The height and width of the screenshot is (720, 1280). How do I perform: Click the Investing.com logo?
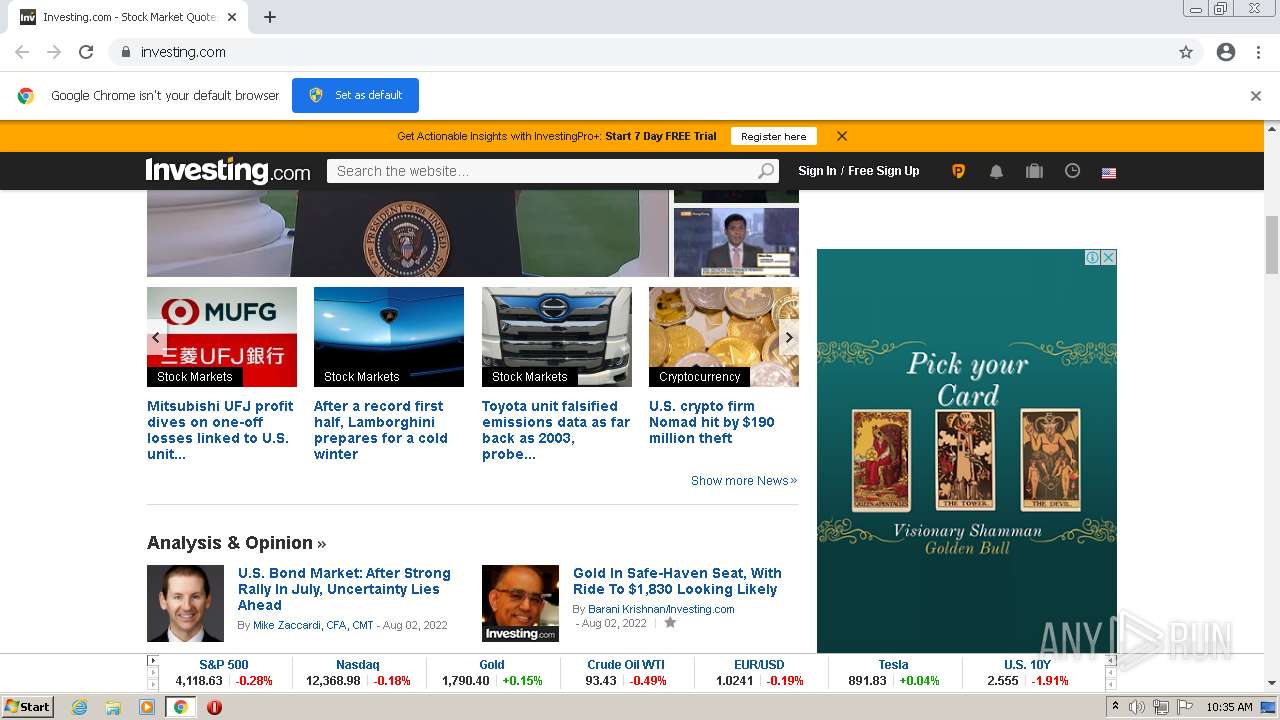coord(228,171)
